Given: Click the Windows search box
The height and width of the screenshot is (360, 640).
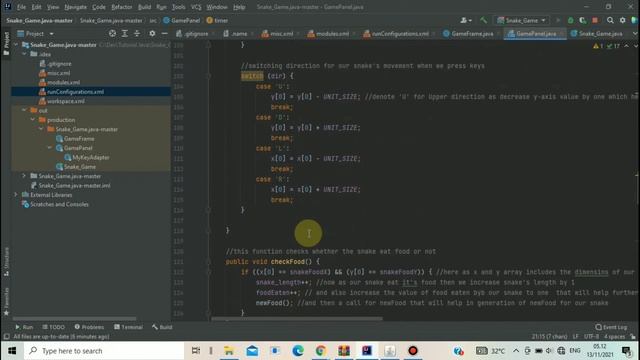Looking at the screenshot, I should tap(104, 351).
